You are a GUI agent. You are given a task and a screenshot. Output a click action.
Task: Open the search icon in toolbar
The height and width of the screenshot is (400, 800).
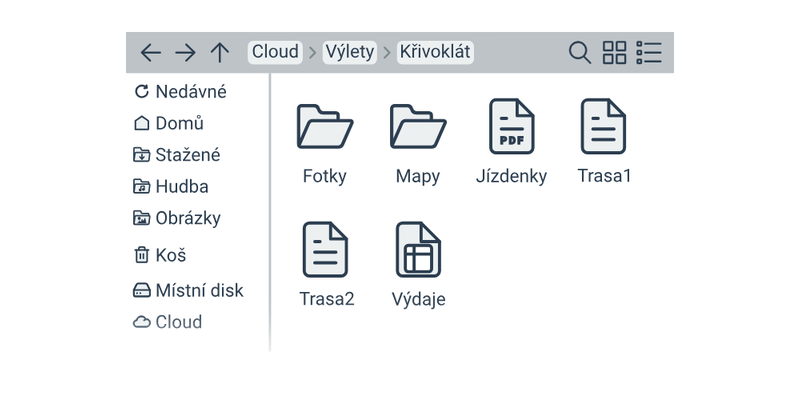coord(579,52)
